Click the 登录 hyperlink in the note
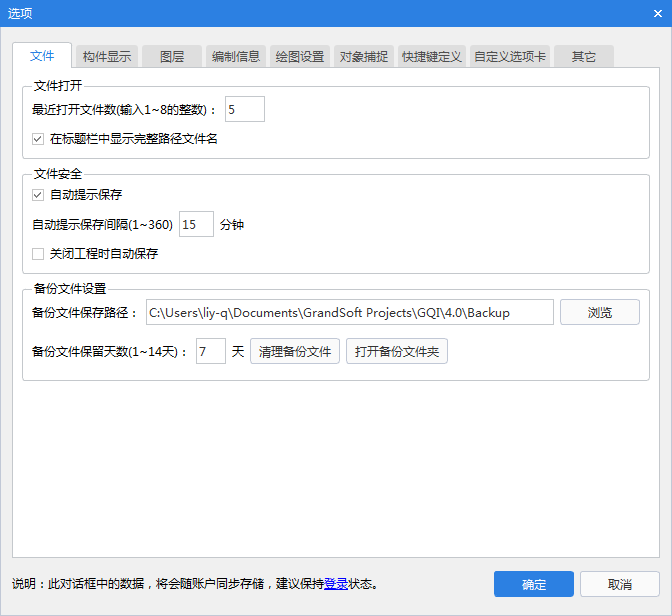Viewport: 672px width, 616px height. (335, 584)
